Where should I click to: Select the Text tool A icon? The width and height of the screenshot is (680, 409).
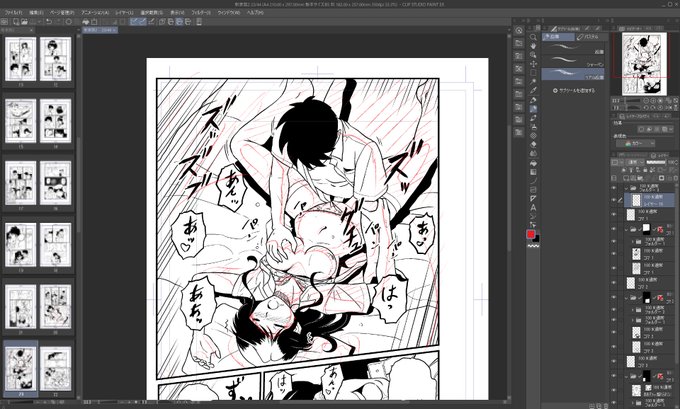[x=533, y=208]
